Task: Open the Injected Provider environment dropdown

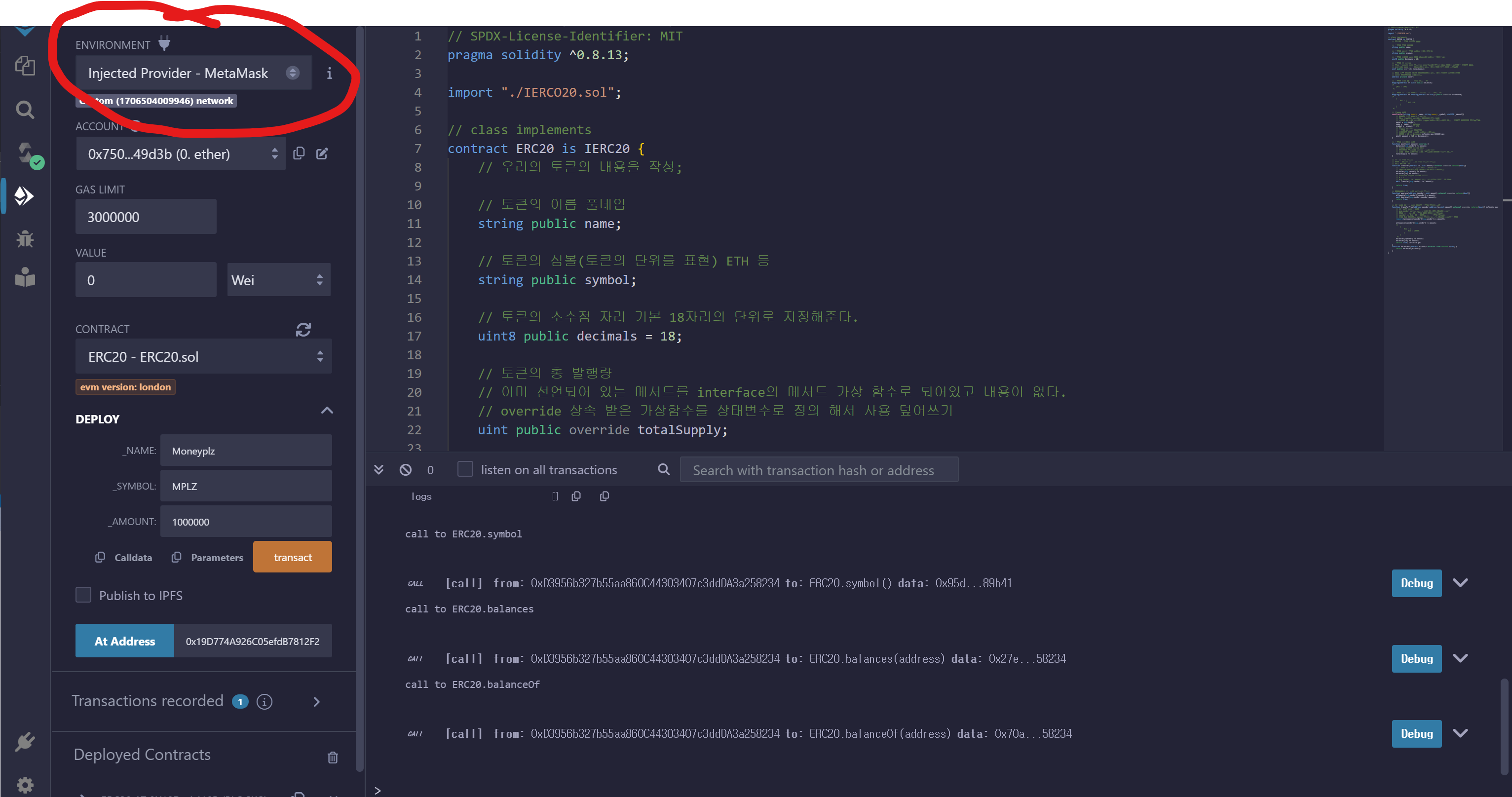Action: [x=193, y=73]
